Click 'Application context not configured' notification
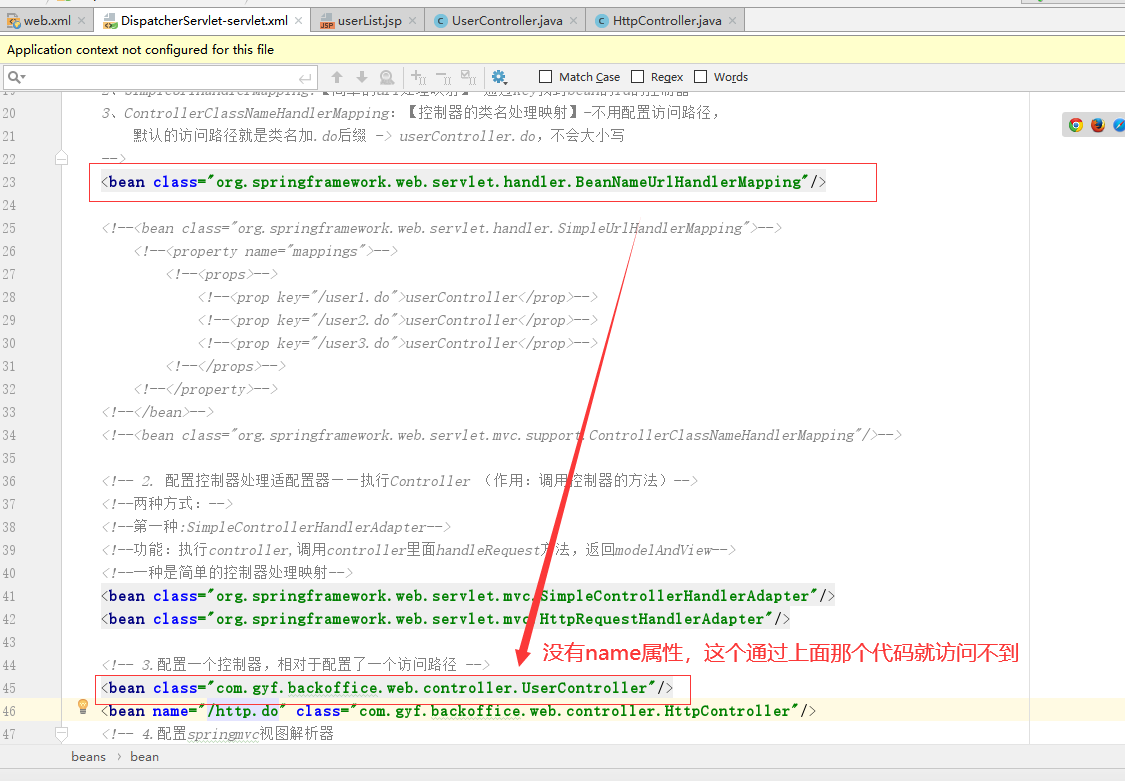 pos(141,49)
